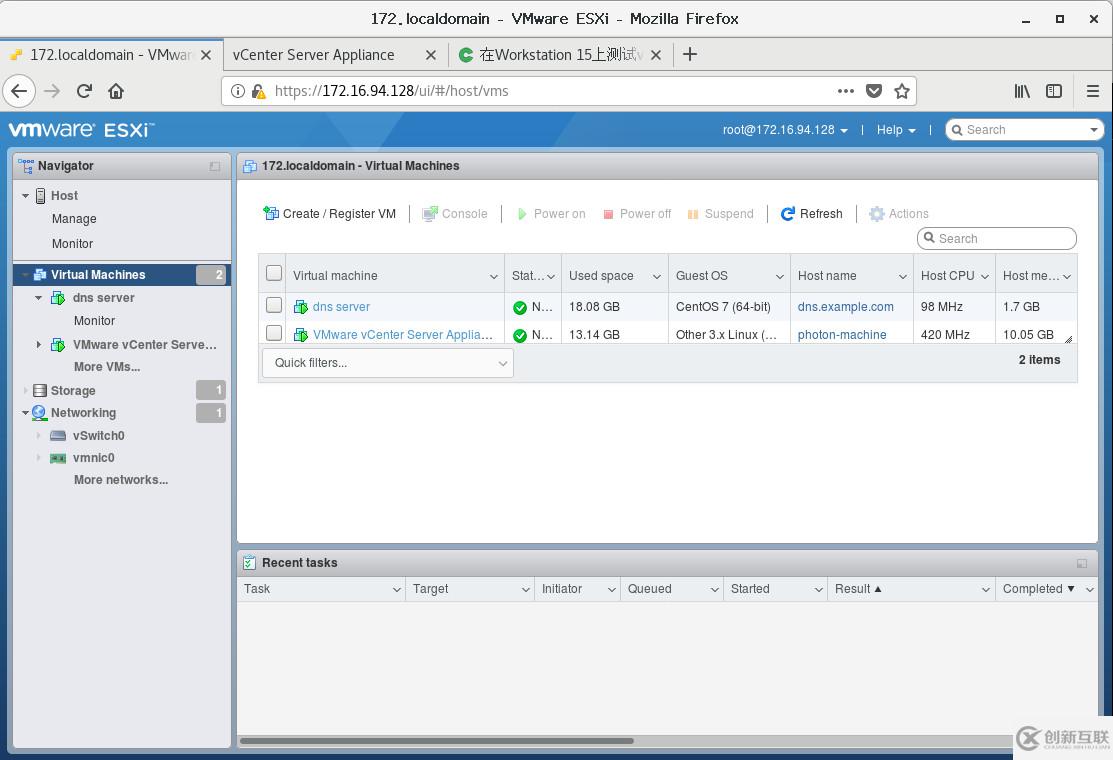This screenshot has width=1113, height=760.
Task: Open the Firefox Library icon
Action: click(1021, 91)
